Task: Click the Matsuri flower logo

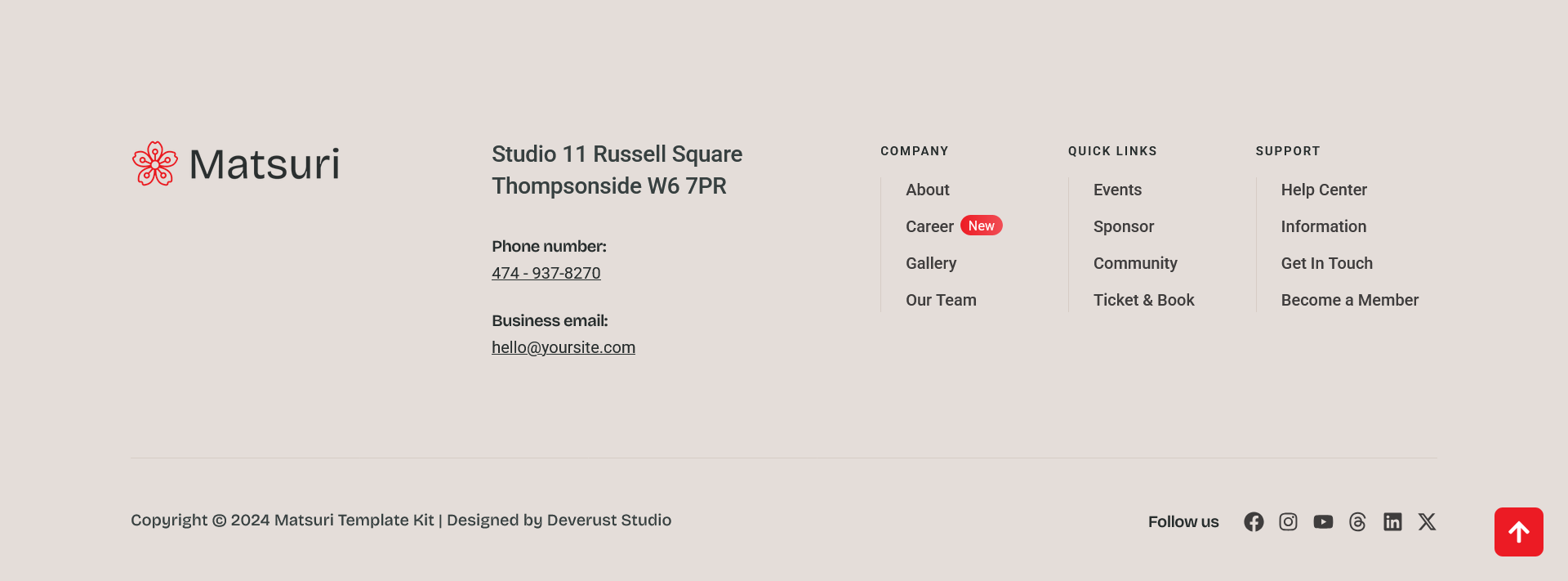Action: pos(155,163)
